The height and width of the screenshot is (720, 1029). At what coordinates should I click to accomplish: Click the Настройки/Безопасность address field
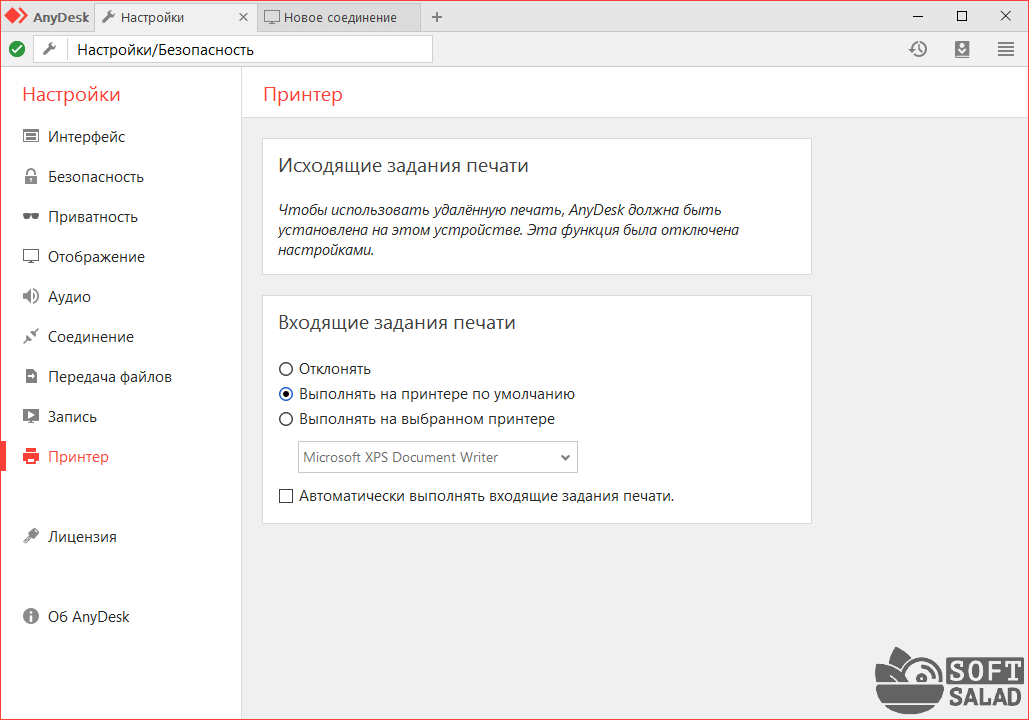250,49
